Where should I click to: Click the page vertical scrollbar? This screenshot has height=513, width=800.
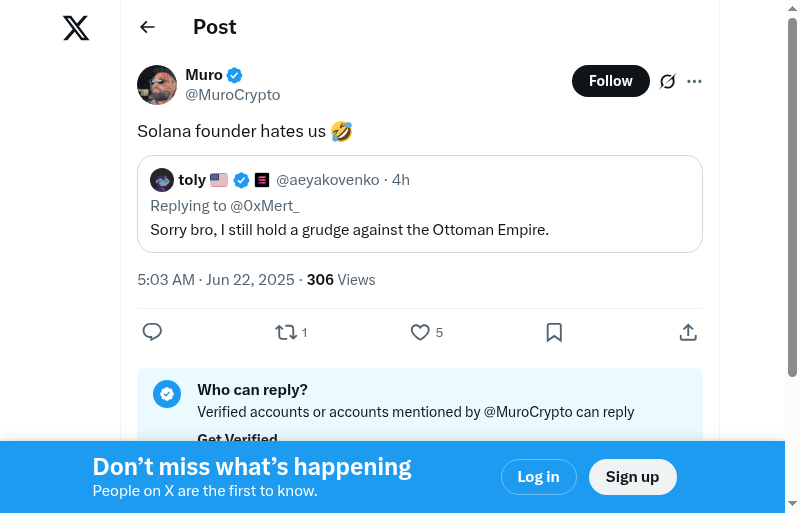[792, 200]
